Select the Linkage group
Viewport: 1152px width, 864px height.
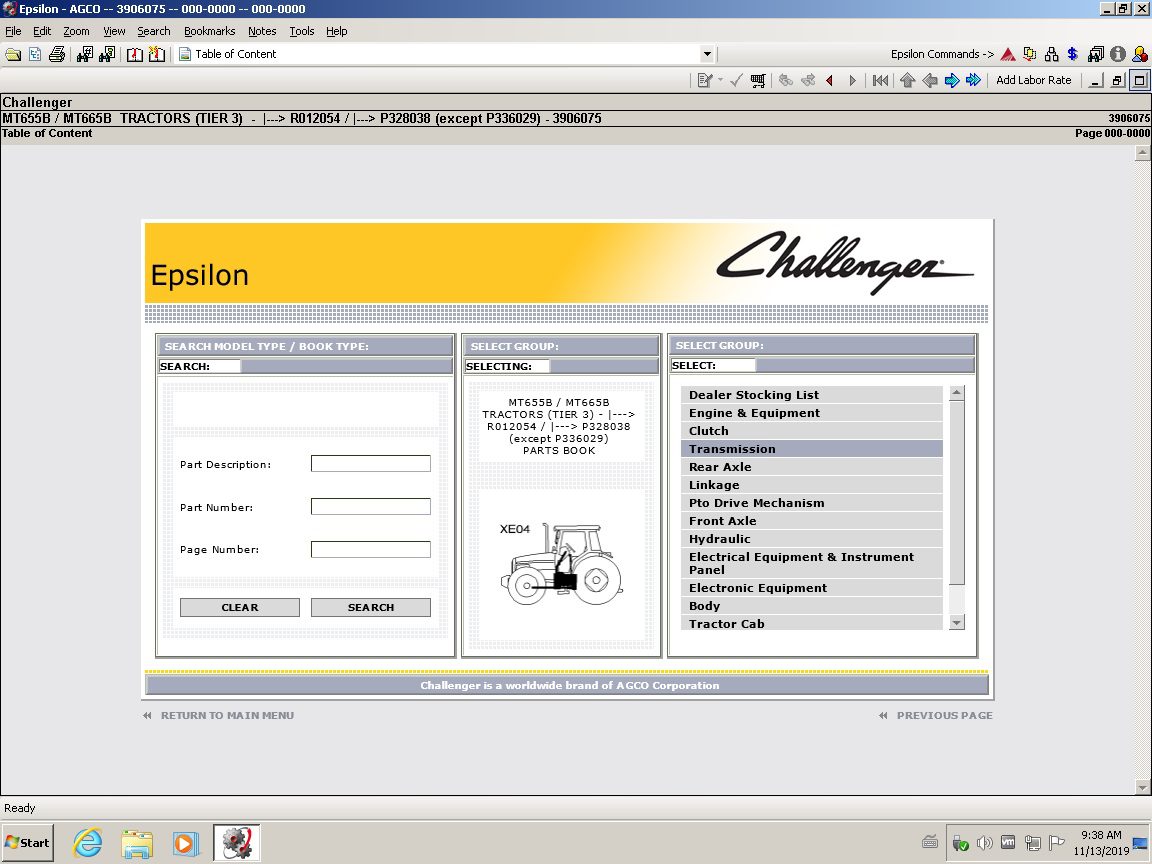(x=811, y=485)
